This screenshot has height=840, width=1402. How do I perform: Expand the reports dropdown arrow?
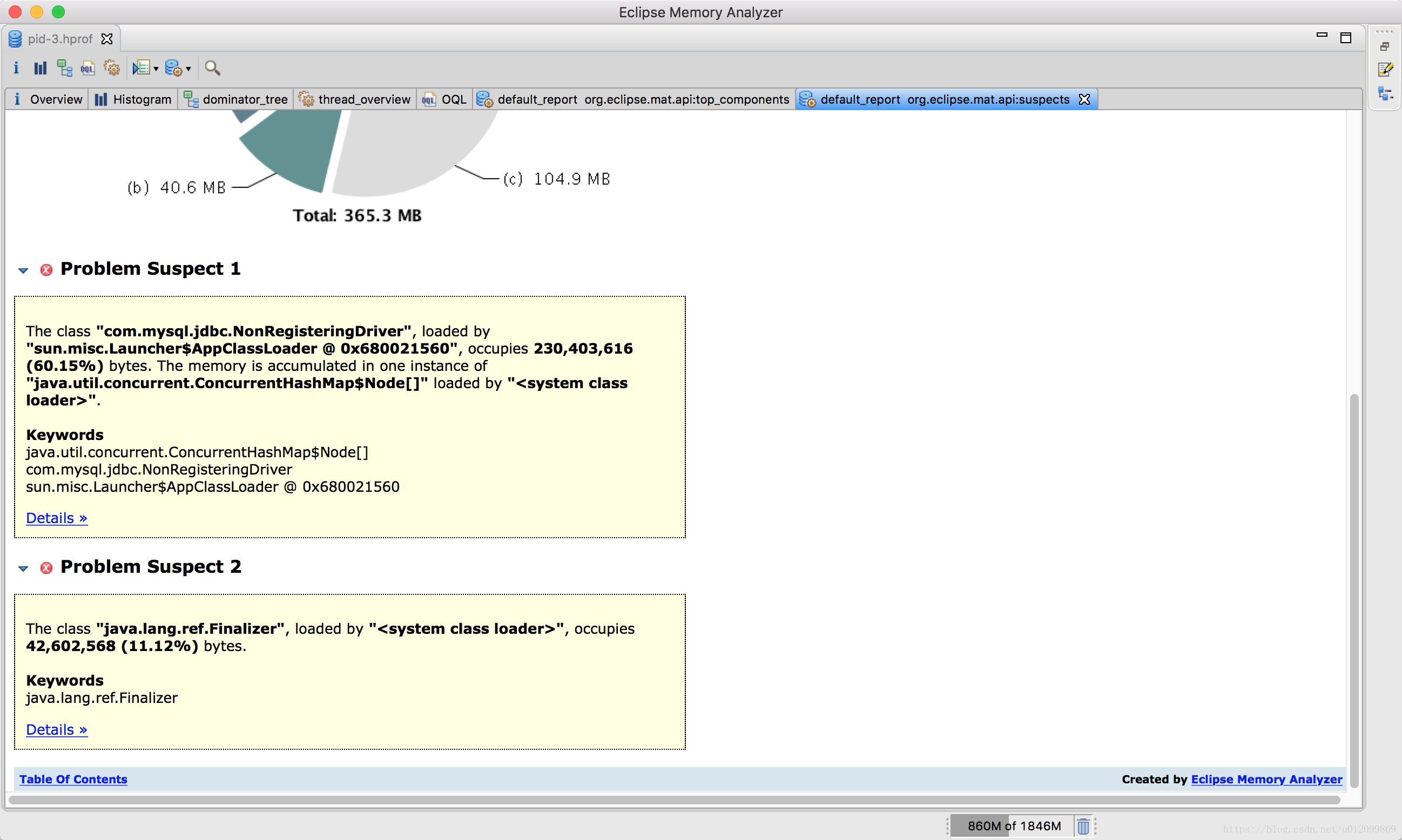click(x=188, y=69)
